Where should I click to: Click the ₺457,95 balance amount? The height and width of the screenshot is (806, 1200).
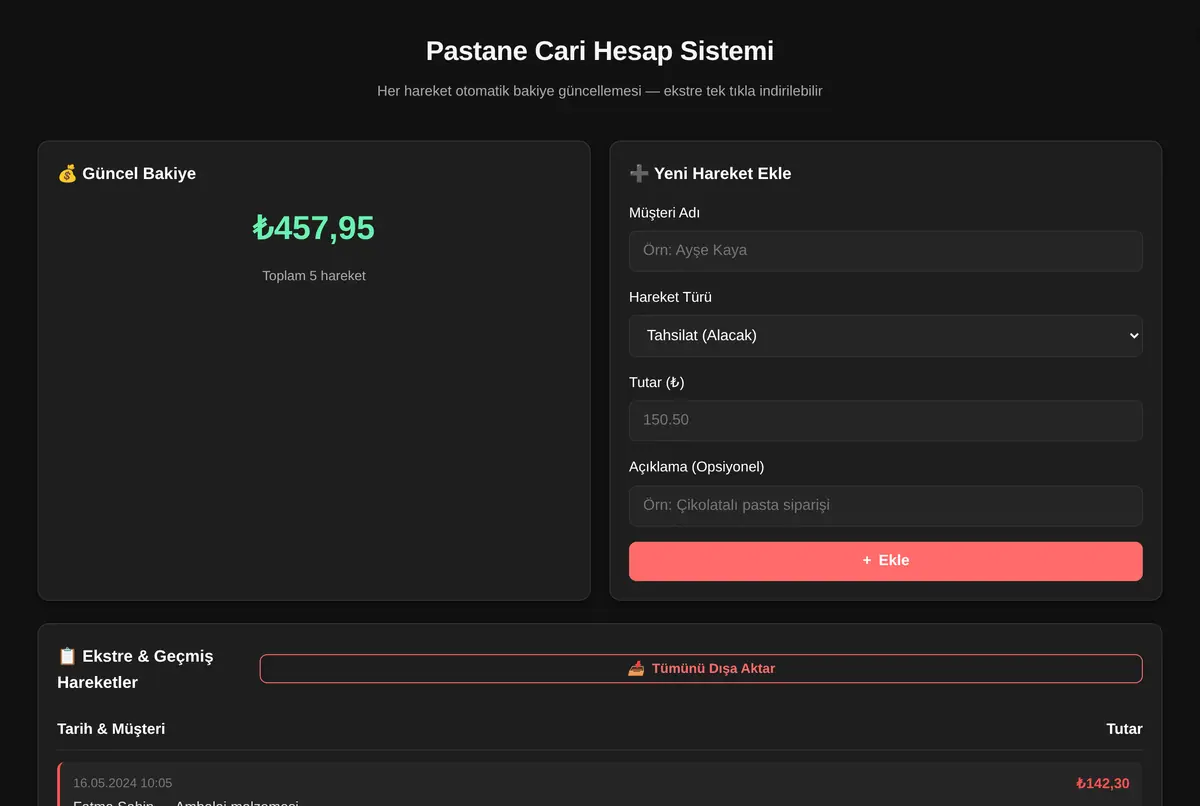pos(314,228)
